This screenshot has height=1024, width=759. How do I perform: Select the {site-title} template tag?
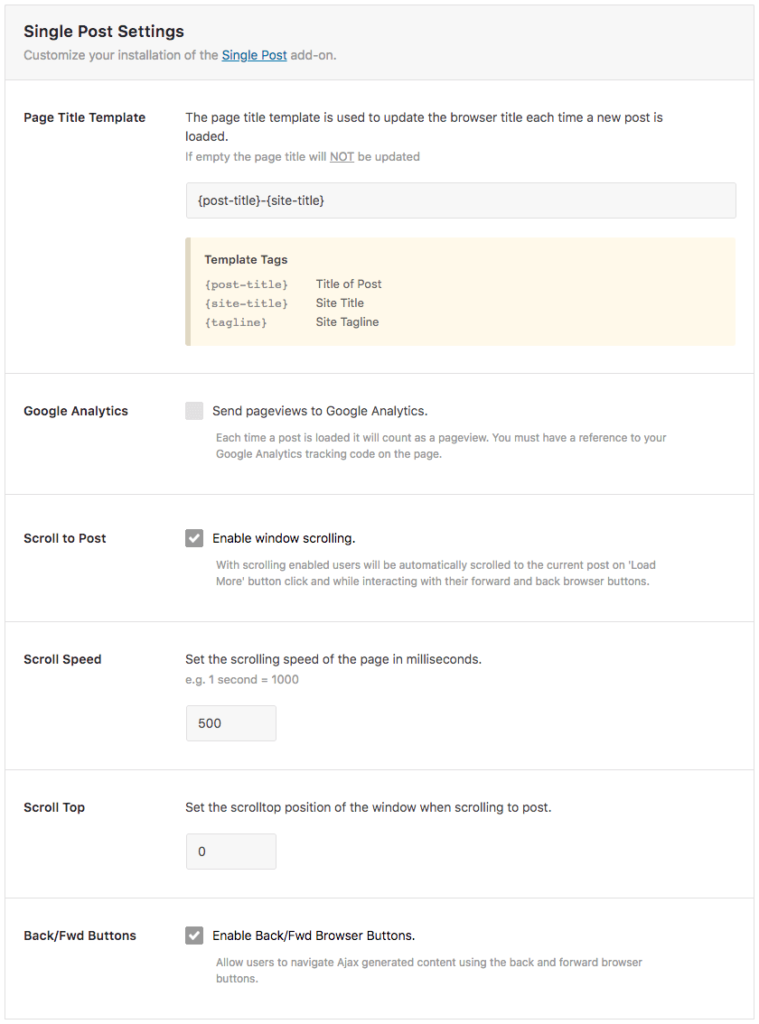246,303
